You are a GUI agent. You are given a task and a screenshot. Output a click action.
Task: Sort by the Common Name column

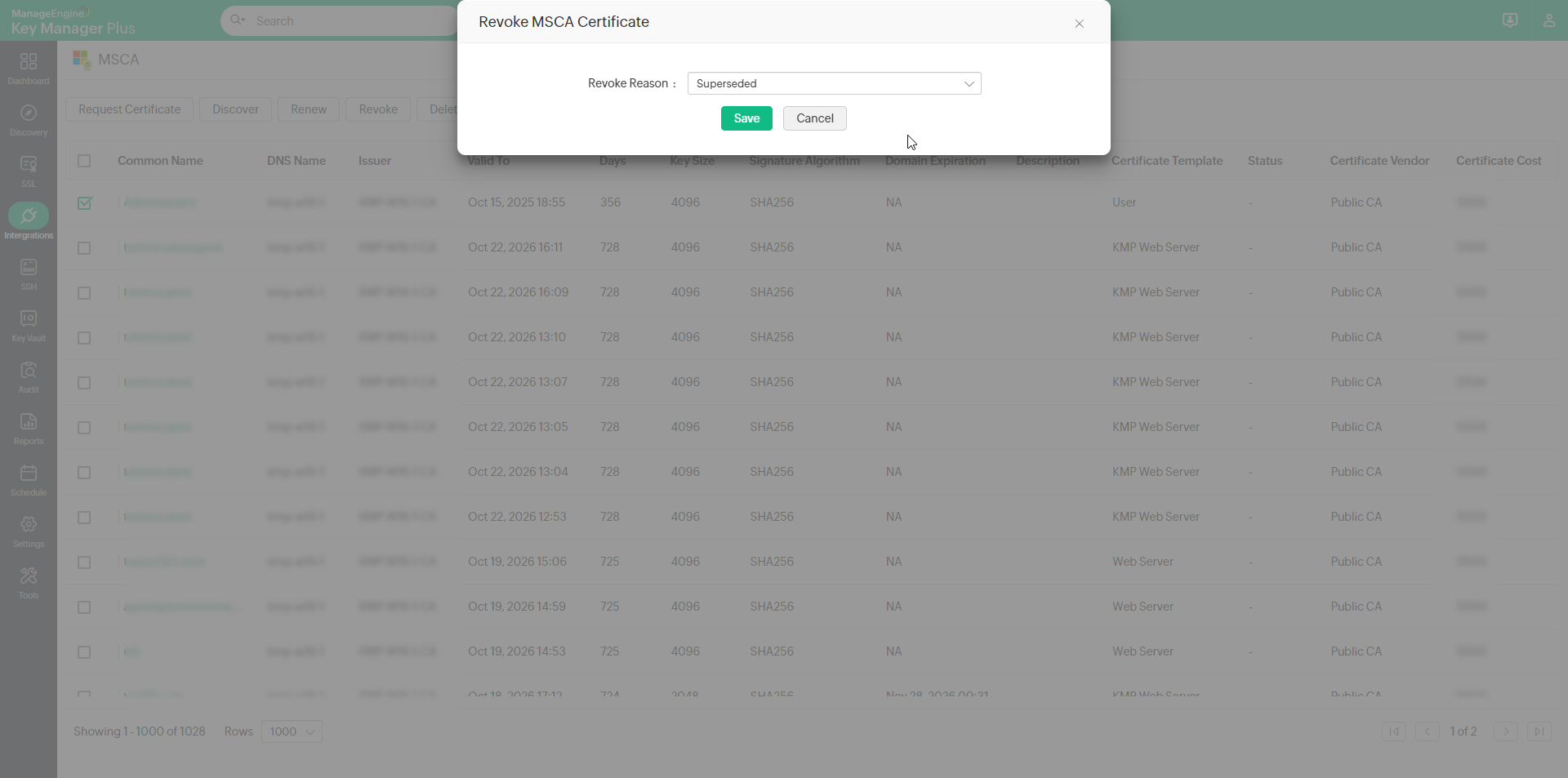(160, 161)
